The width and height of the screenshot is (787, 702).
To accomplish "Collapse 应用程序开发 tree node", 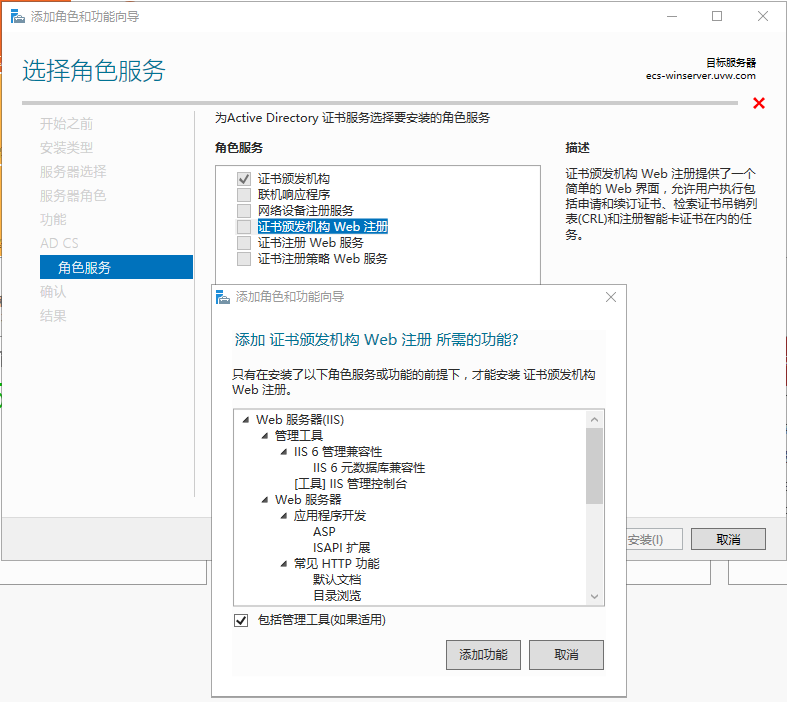I will (284, 516).
